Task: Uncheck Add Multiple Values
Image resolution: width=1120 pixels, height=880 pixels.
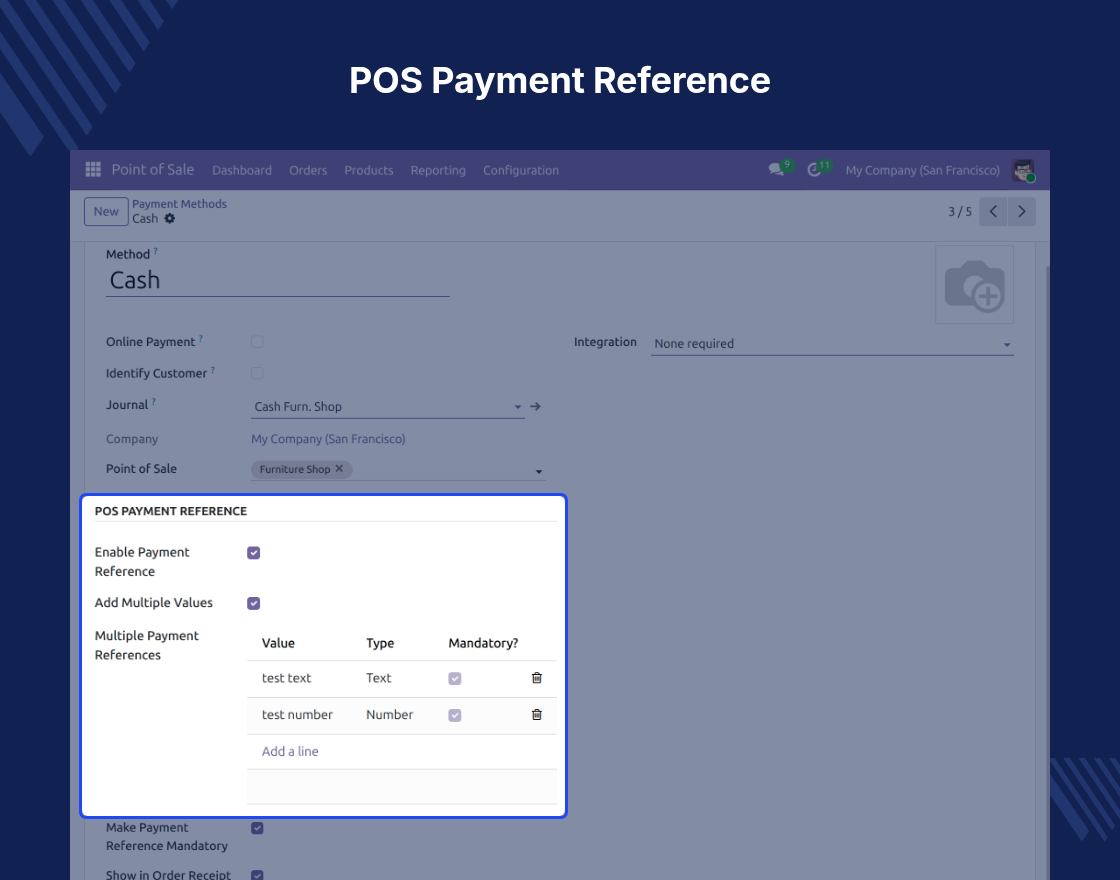Action: [x=254, y=604]
